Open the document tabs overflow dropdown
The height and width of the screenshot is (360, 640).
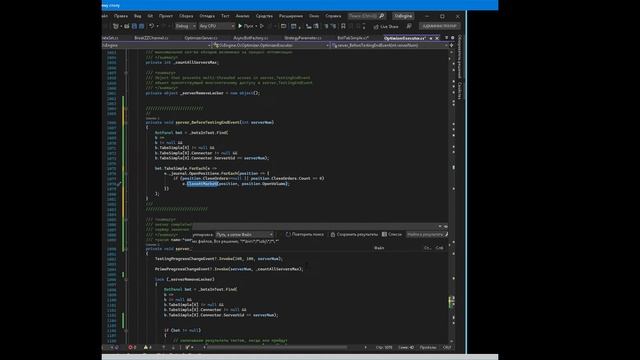click(447, 38)
